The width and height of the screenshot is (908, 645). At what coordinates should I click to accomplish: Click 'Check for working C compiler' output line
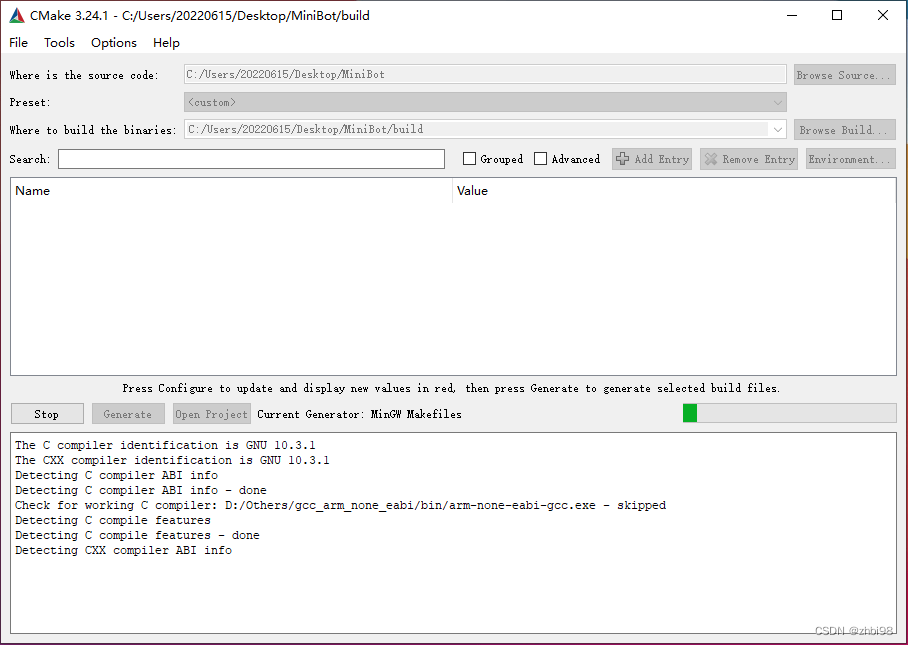click(x=340, y=505)
